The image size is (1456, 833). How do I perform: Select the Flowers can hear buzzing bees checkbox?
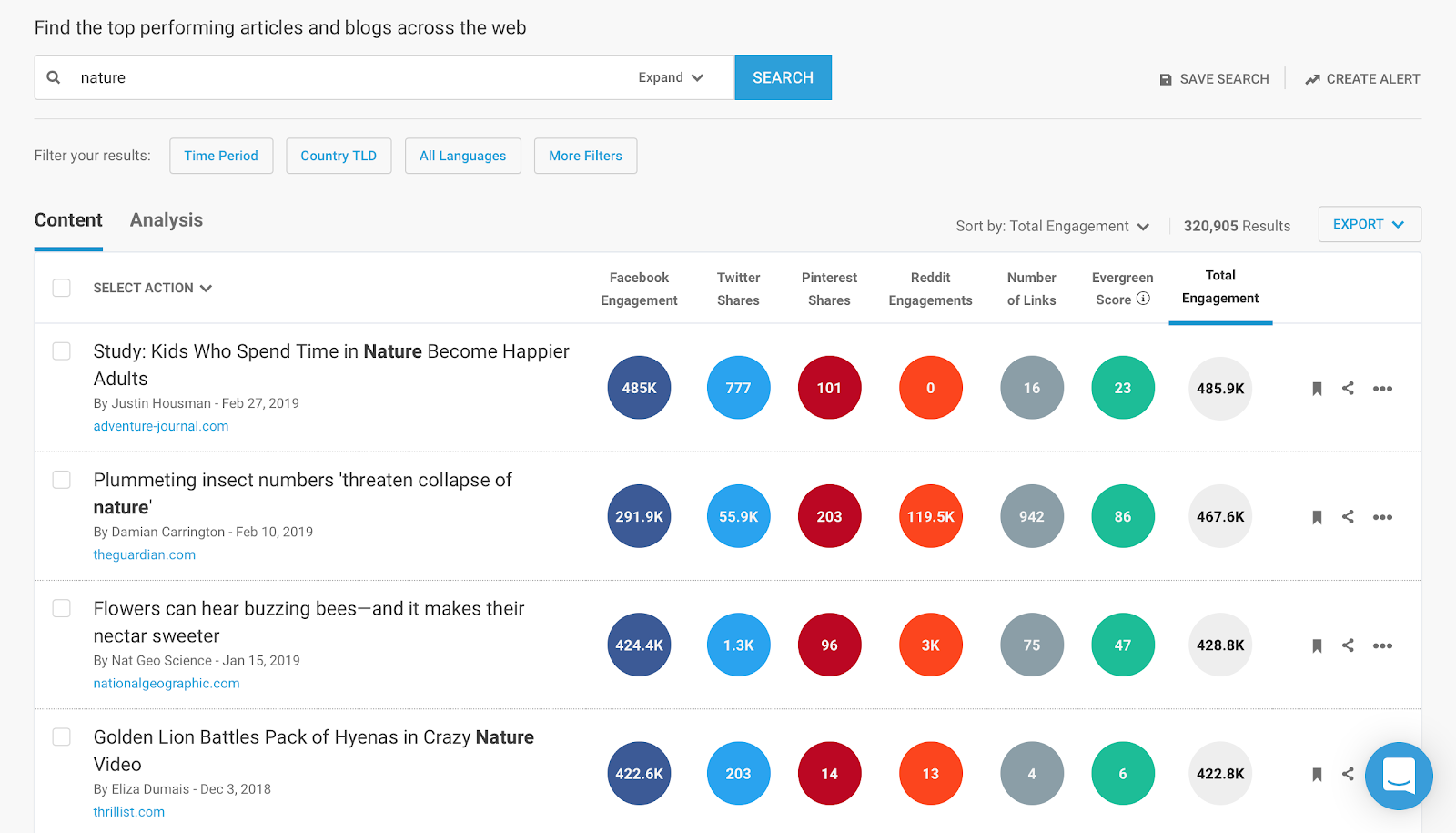click(62, 608)
